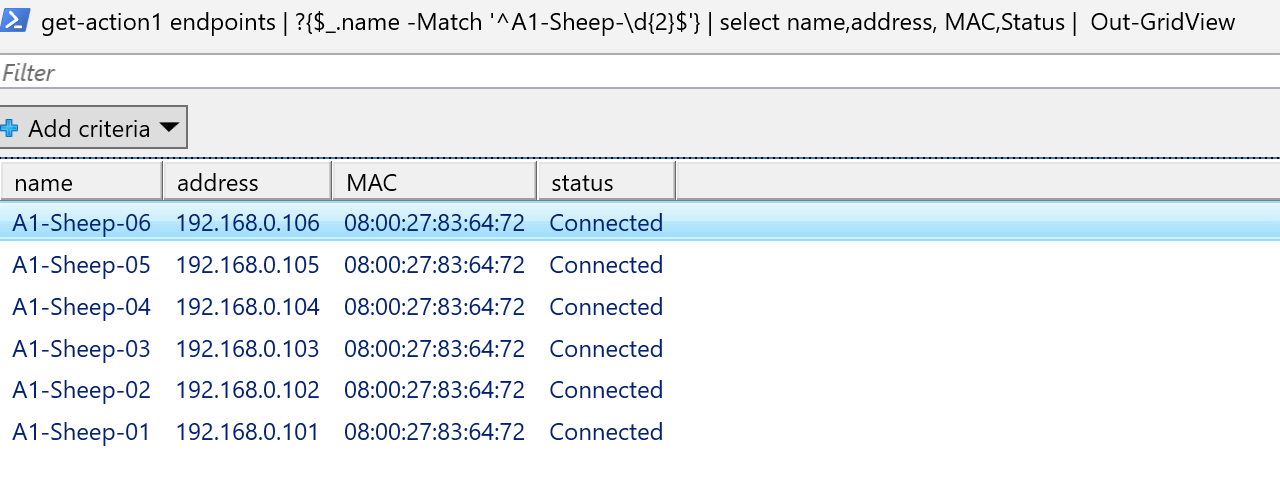The width and height of the screenshot is (1280, 486).
Task: Select the A1-Sheep-02 row
Action: coord(81,390)
